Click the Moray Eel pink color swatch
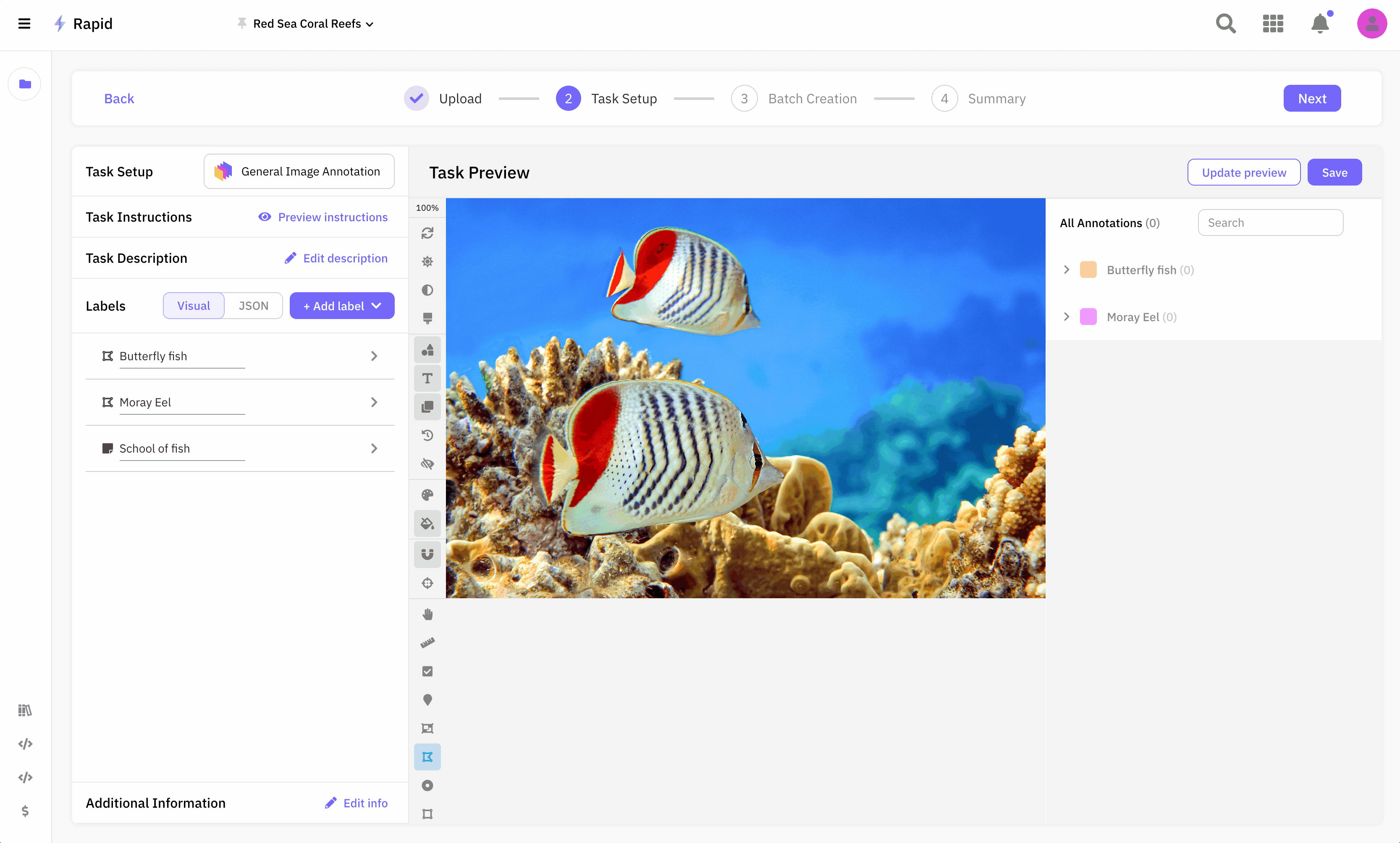This screenshot has width=1400, height=843. pyautogui.click(x=1088, y=317)
